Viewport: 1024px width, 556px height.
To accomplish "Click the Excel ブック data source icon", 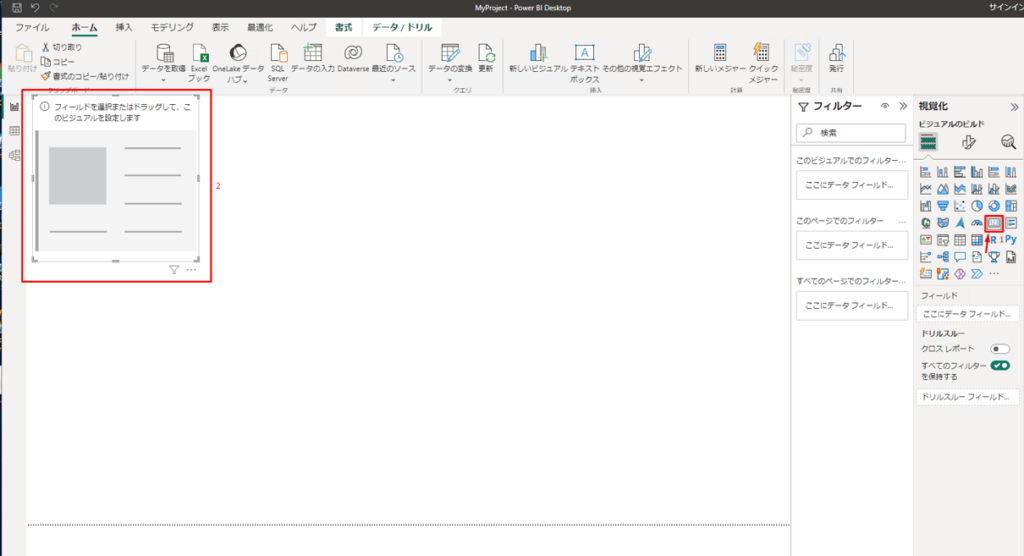I will (x=198, y=60).
